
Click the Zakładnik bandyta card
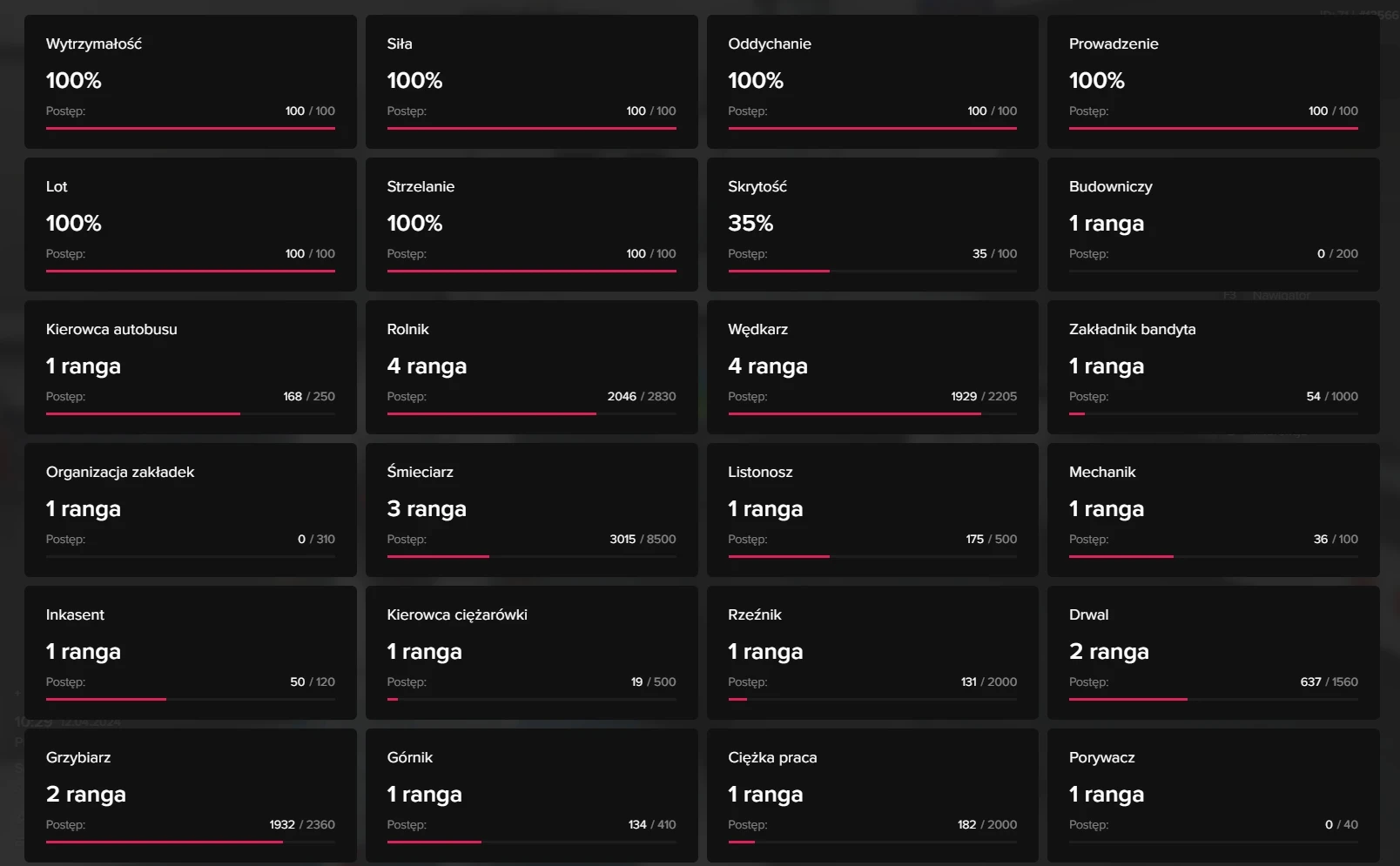tap(1213, 366)
